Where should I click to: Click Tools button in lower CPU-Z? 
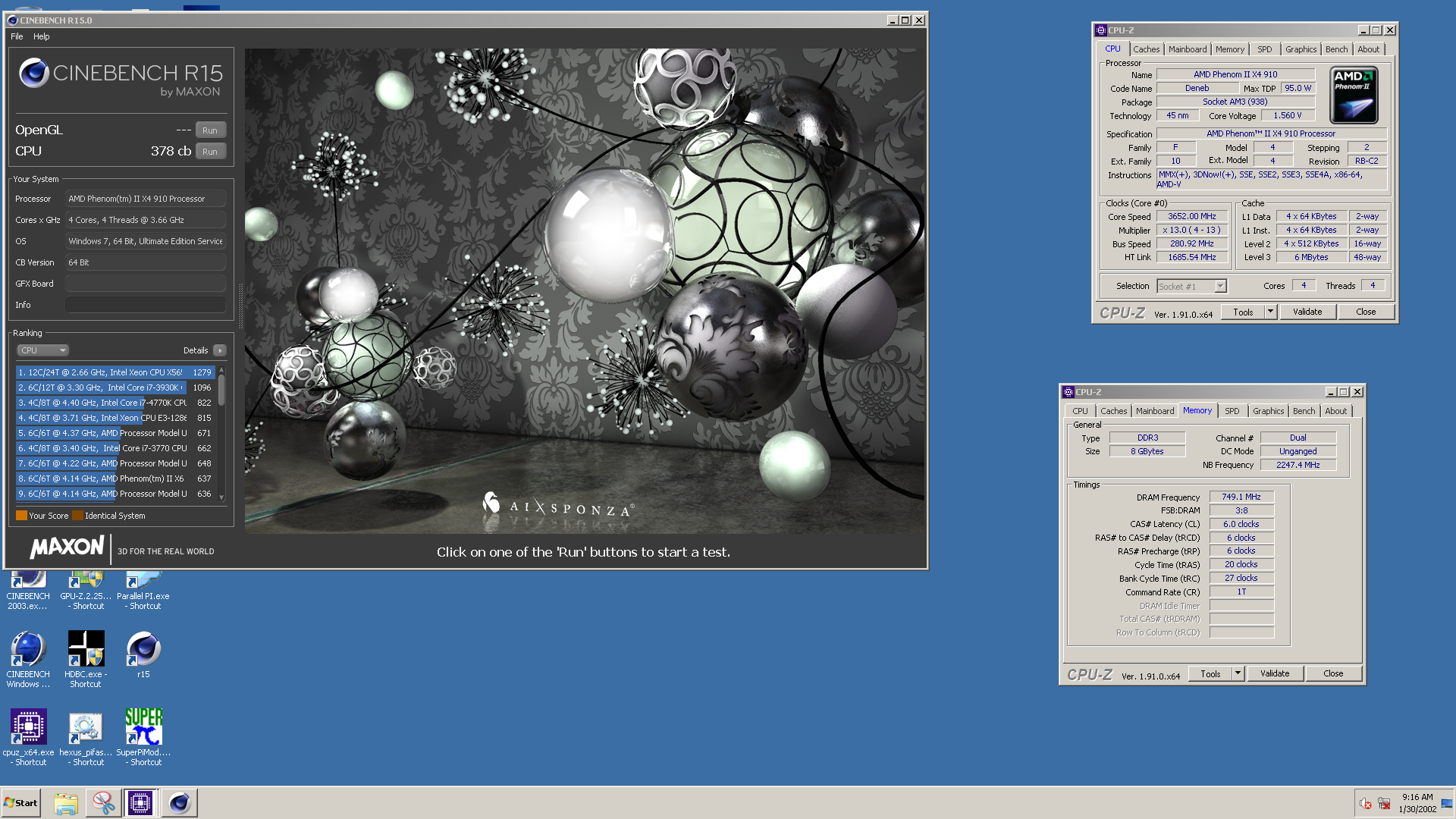pyautogui.click(x=1210, y=673)
